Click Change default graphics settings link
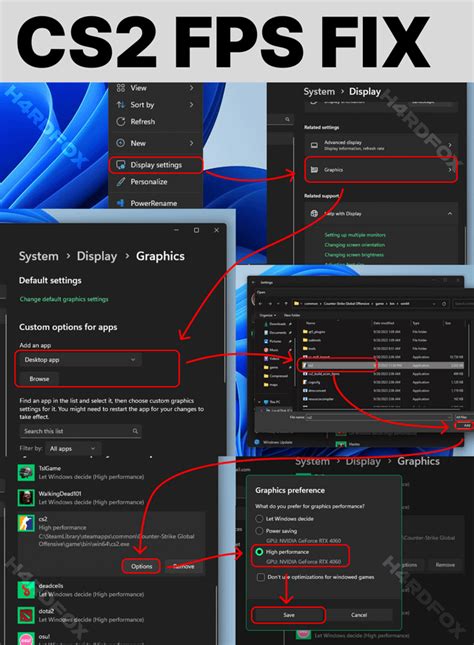 (64, 299)
